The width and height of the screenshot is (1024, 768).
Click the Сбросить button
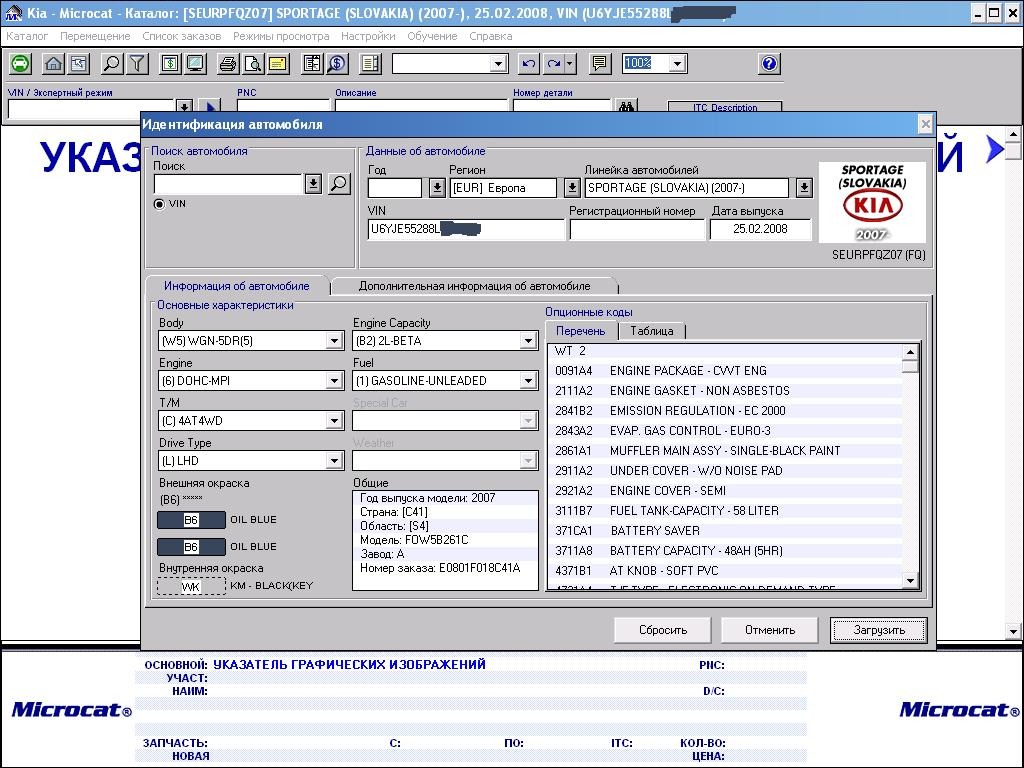[x=663, y=630]
